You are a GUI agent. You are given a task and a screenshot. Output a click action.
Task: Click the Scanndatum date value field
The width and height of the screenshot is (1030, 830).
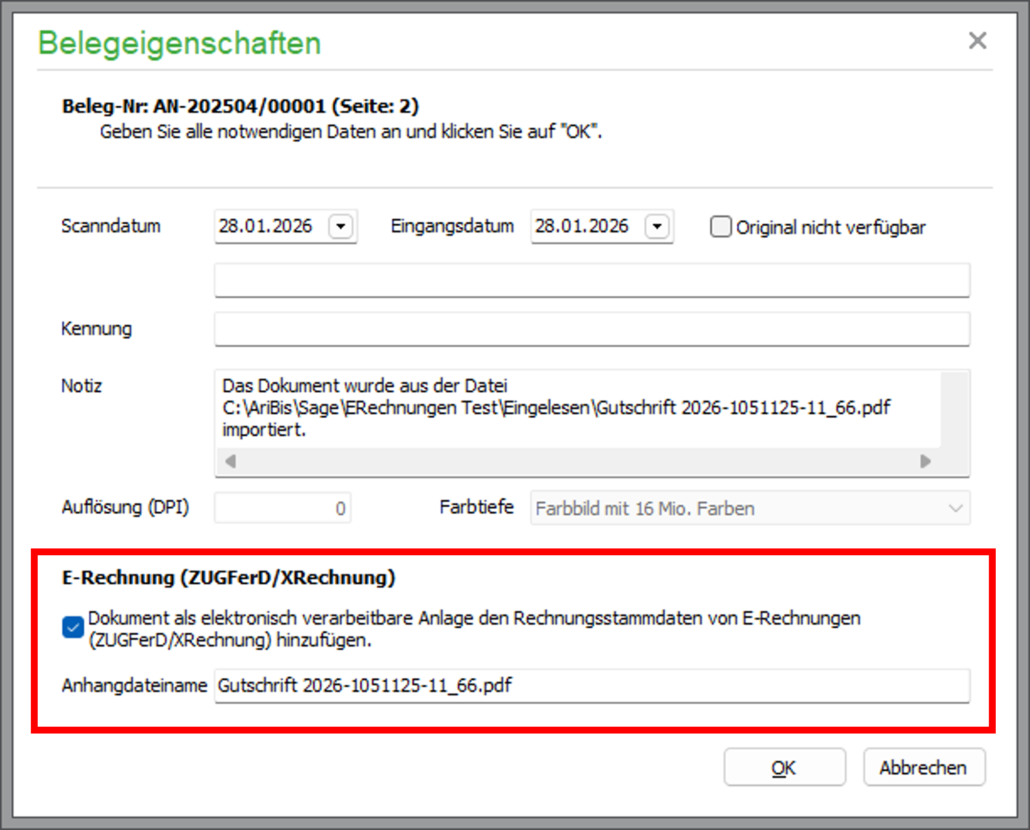pos(270,227)
